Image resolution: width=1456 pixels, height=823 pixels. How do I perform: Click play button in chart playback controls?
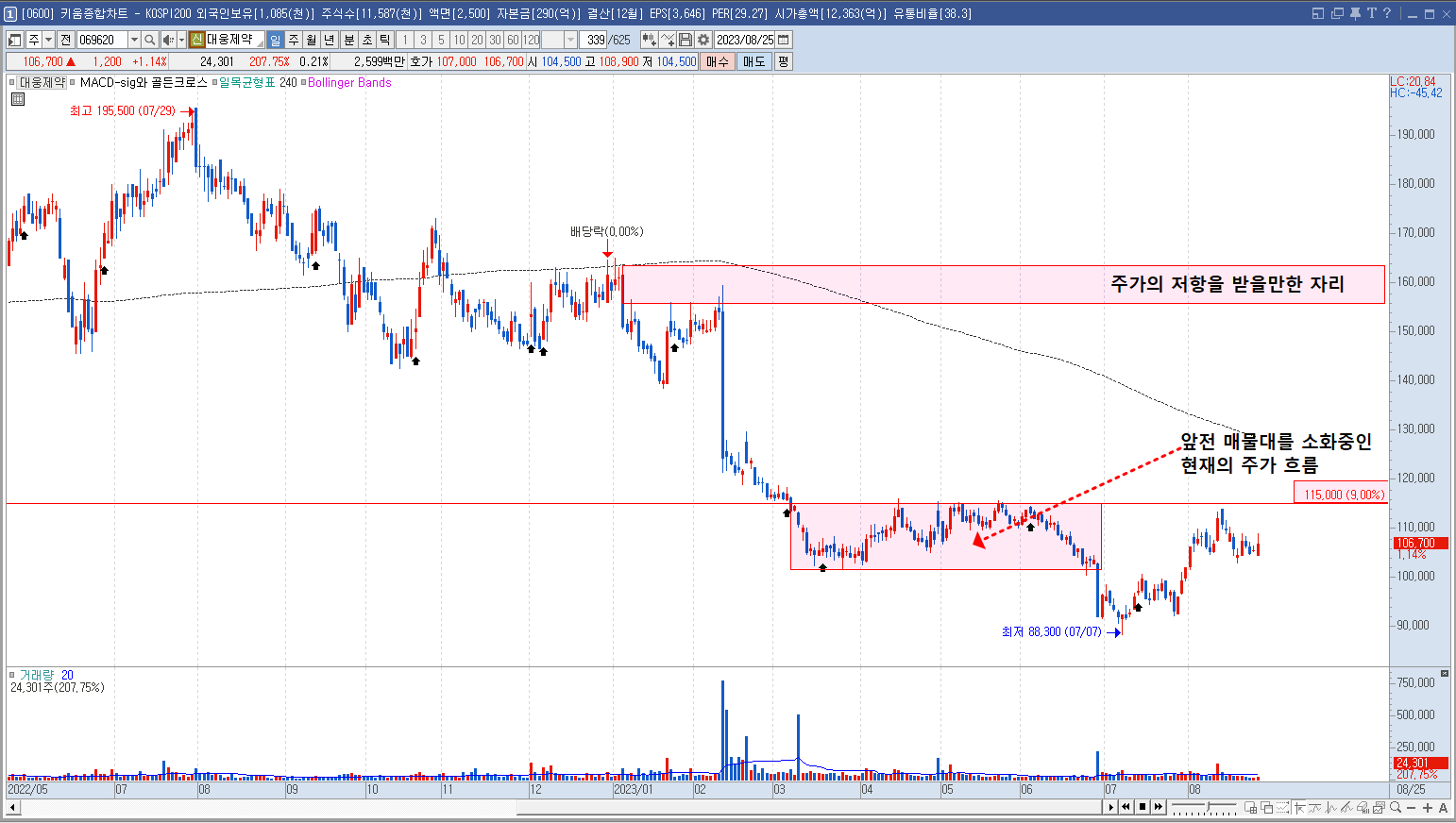pyautogui.click(x=1111, y=807)
